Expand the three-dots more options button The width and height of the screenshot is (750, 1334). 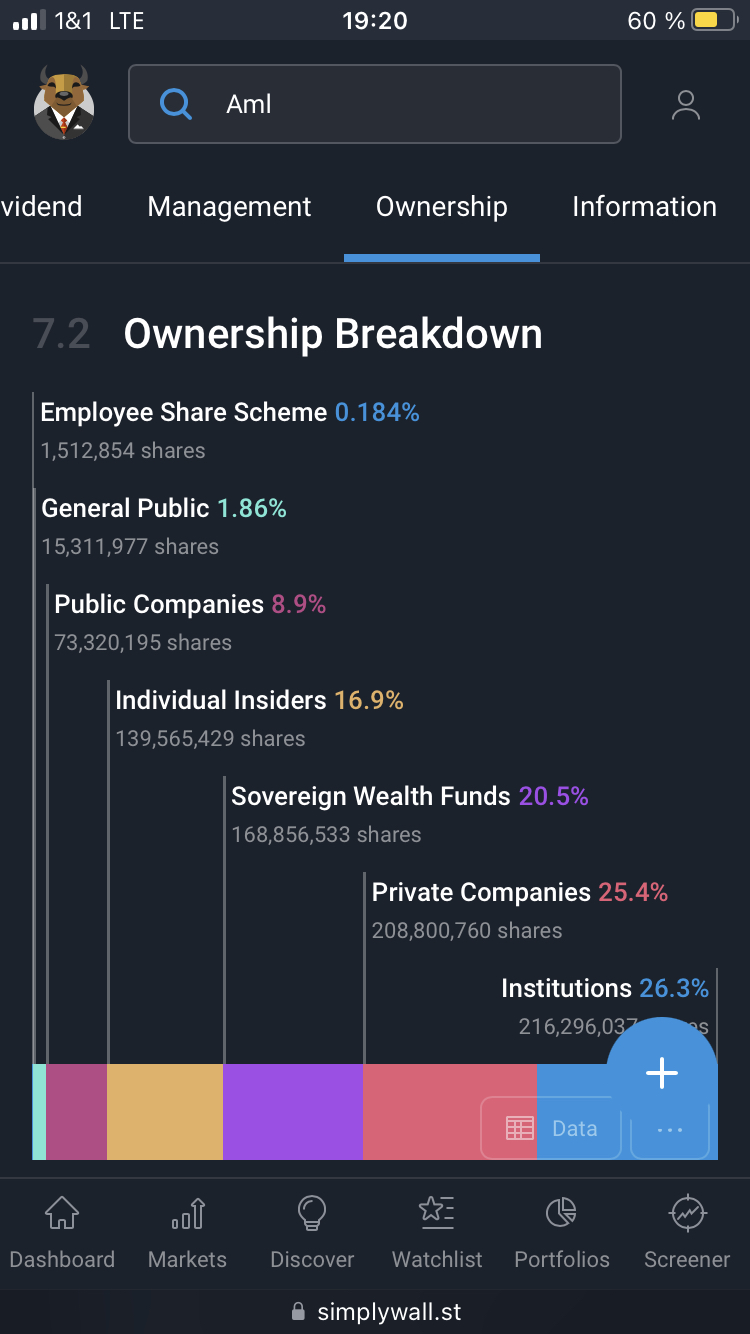click(x=670, y=1130)
